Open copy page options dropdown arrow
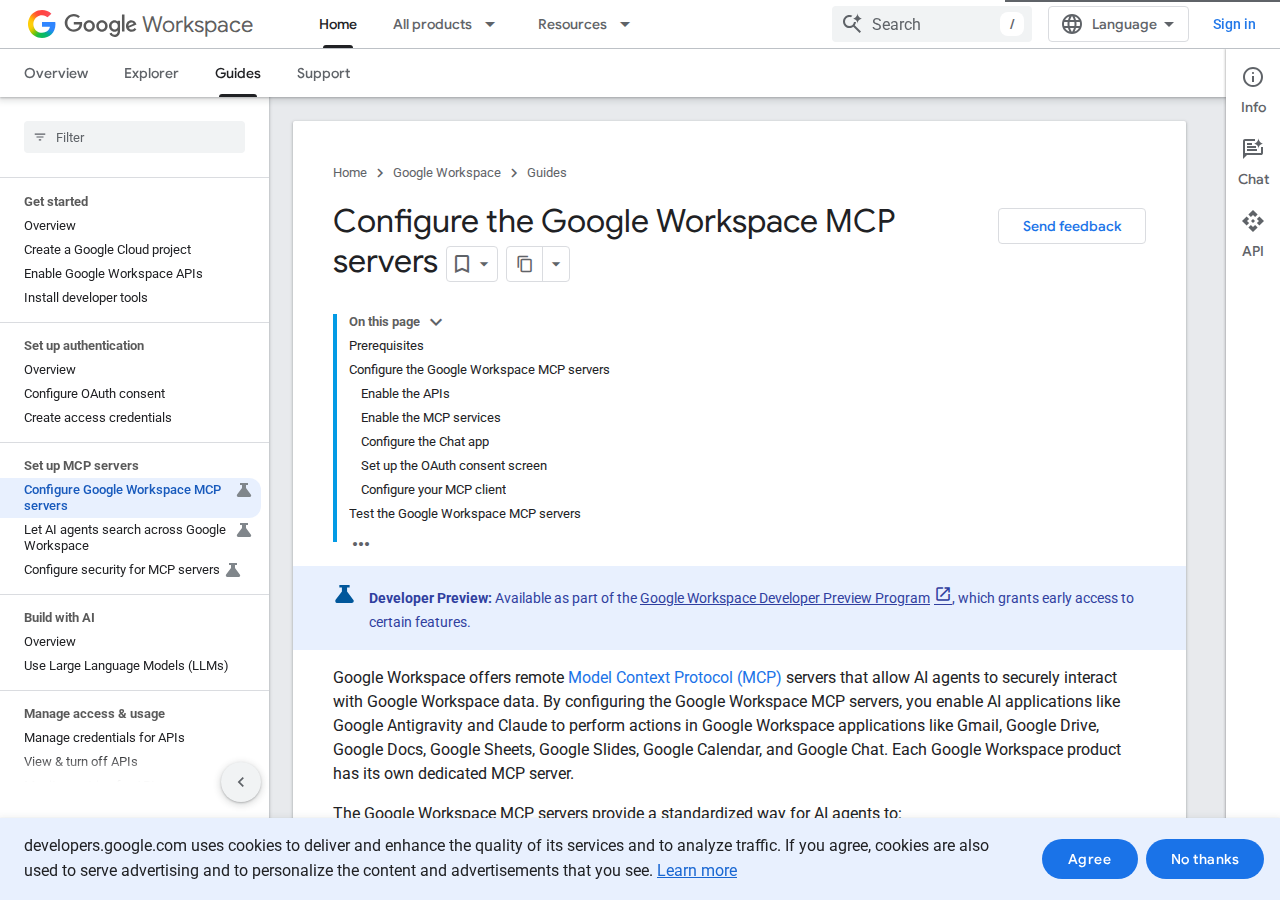The image size is (1280, 900). click(x=556, y=264)
